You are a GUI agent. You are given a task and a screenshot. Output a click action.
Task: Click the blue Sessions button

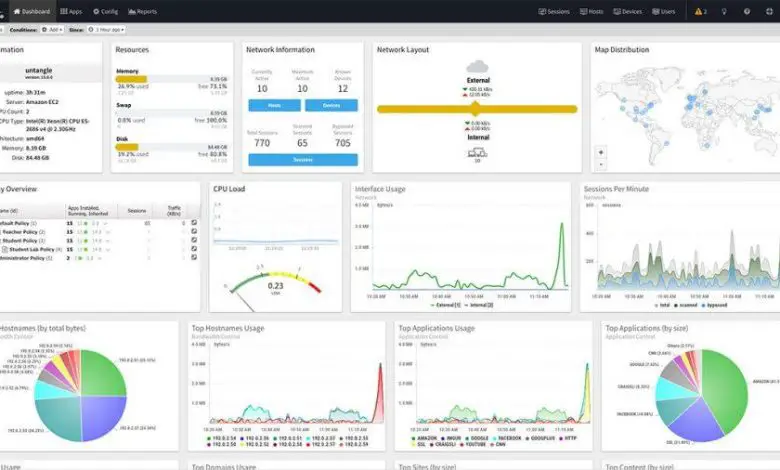pos(303,160)
